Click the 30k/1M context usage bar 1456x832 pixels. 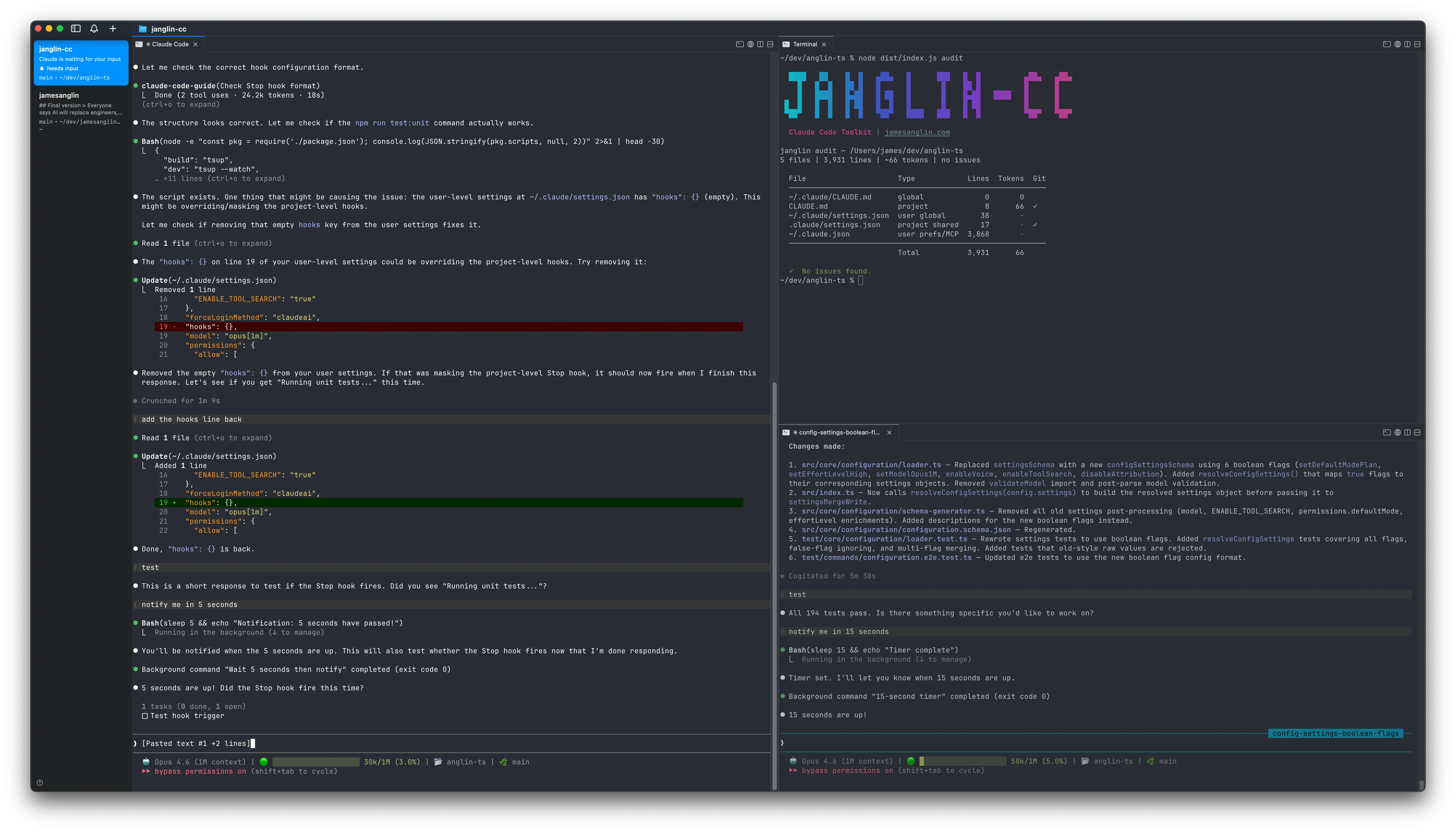click(x=316, y=762)
